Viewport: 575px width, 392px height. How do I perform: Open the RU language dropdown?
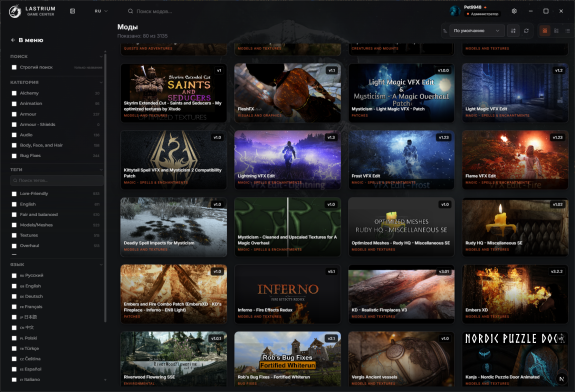(x=101, y=11)
